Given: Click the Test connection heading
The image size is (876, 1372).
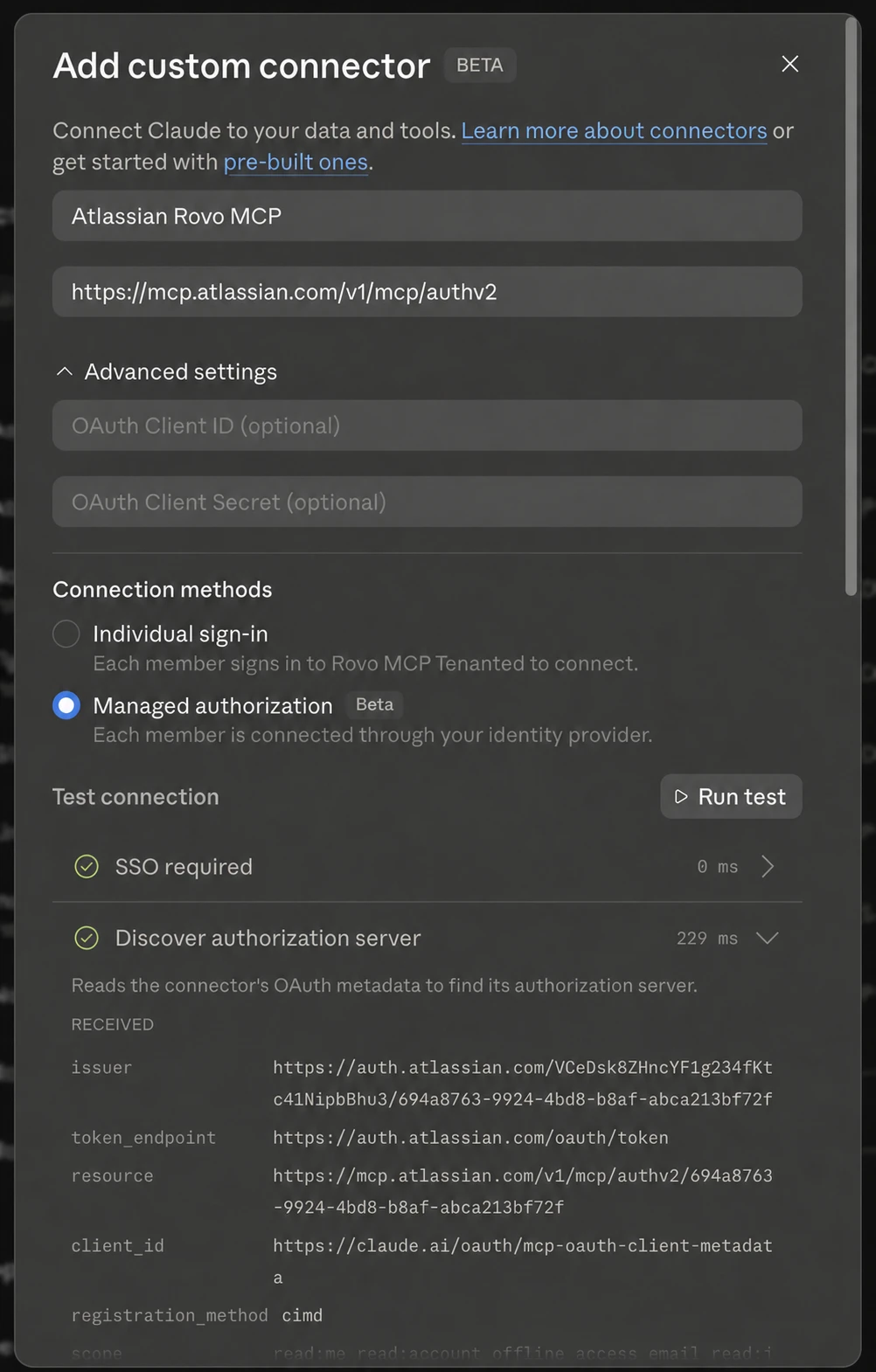Looking at the screenshot, I should click(x=136, y=797).
